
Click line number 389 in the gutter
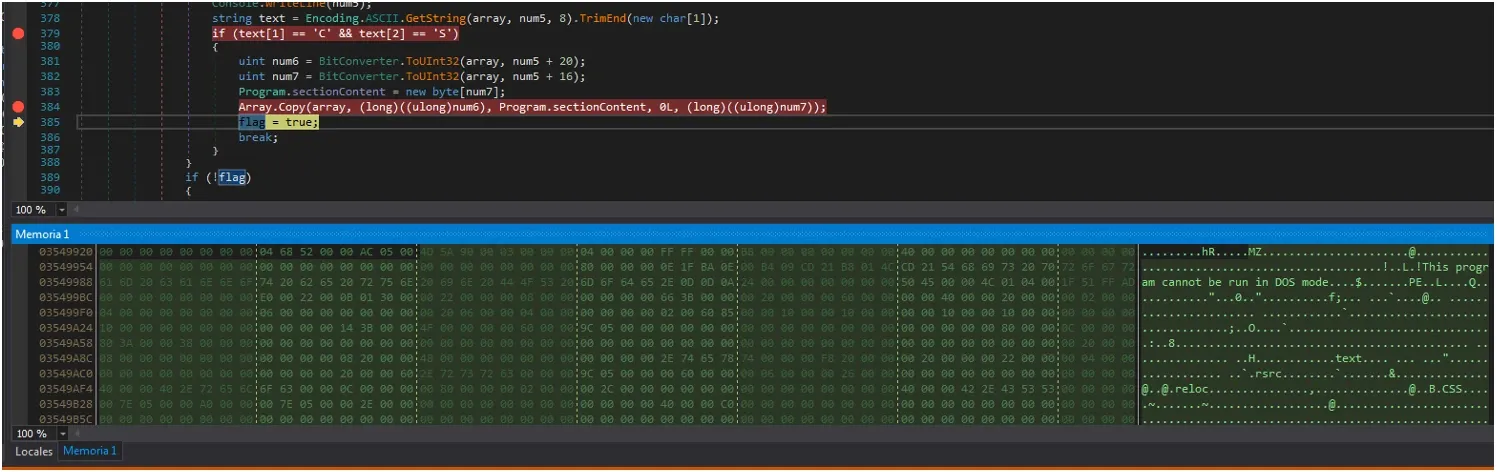(x=50, y=177)
